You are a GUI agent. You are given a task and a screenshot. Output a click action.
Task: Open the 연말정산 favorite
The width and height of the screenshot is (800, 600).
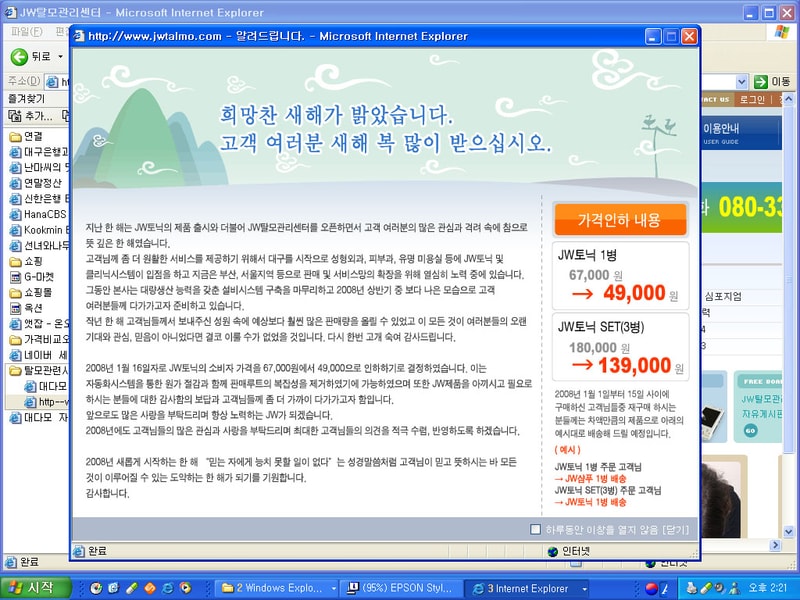tap(36, 183)
